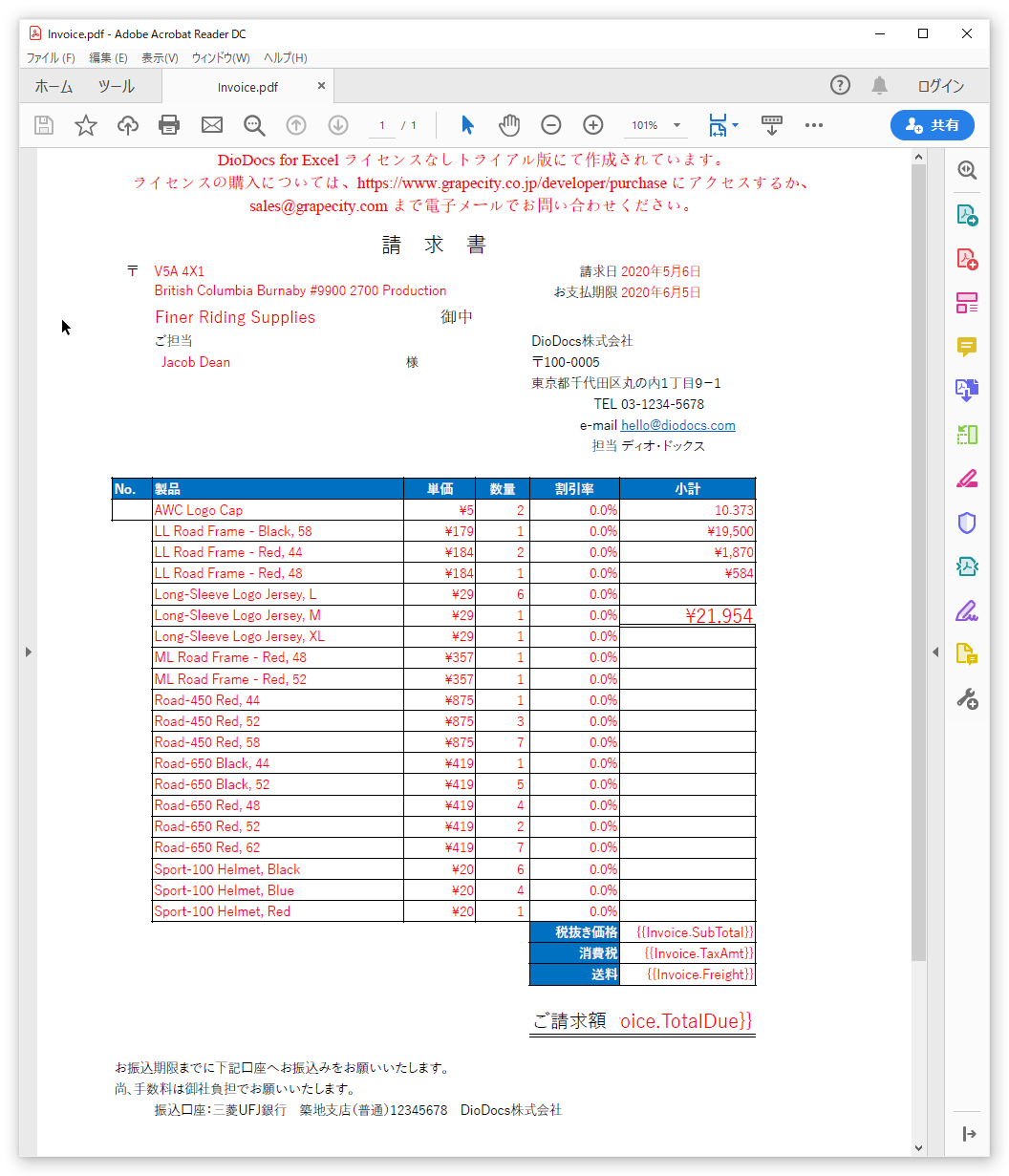Open the Combine Files sidebar tool
The image size is (1009, 1176).
coord(967,391)
